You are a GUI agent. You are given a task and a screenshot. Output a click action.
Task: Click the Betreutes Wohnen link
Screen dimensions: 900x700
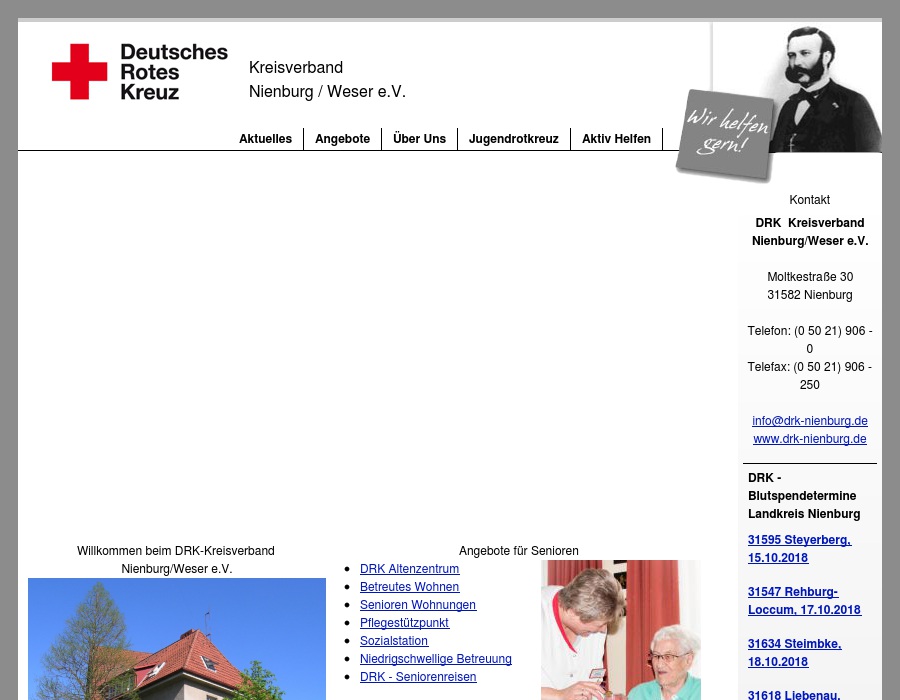click(409, 586)
